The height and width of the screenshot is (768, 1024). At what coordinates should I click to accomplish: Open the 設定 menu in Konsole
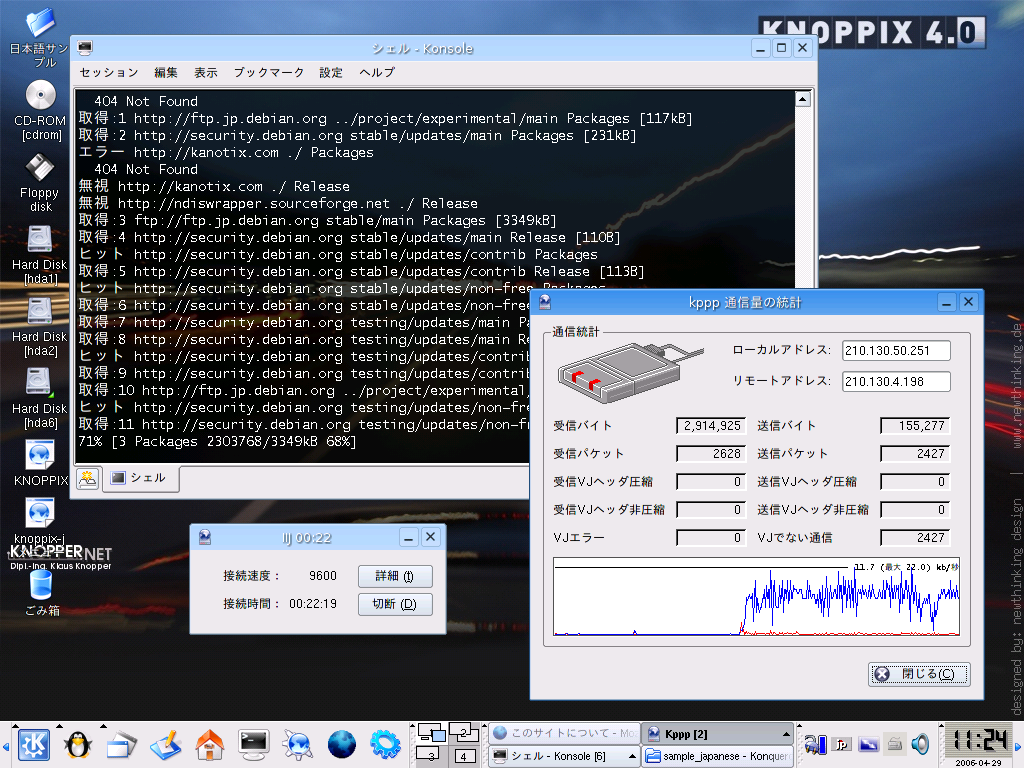click(331, 72)
